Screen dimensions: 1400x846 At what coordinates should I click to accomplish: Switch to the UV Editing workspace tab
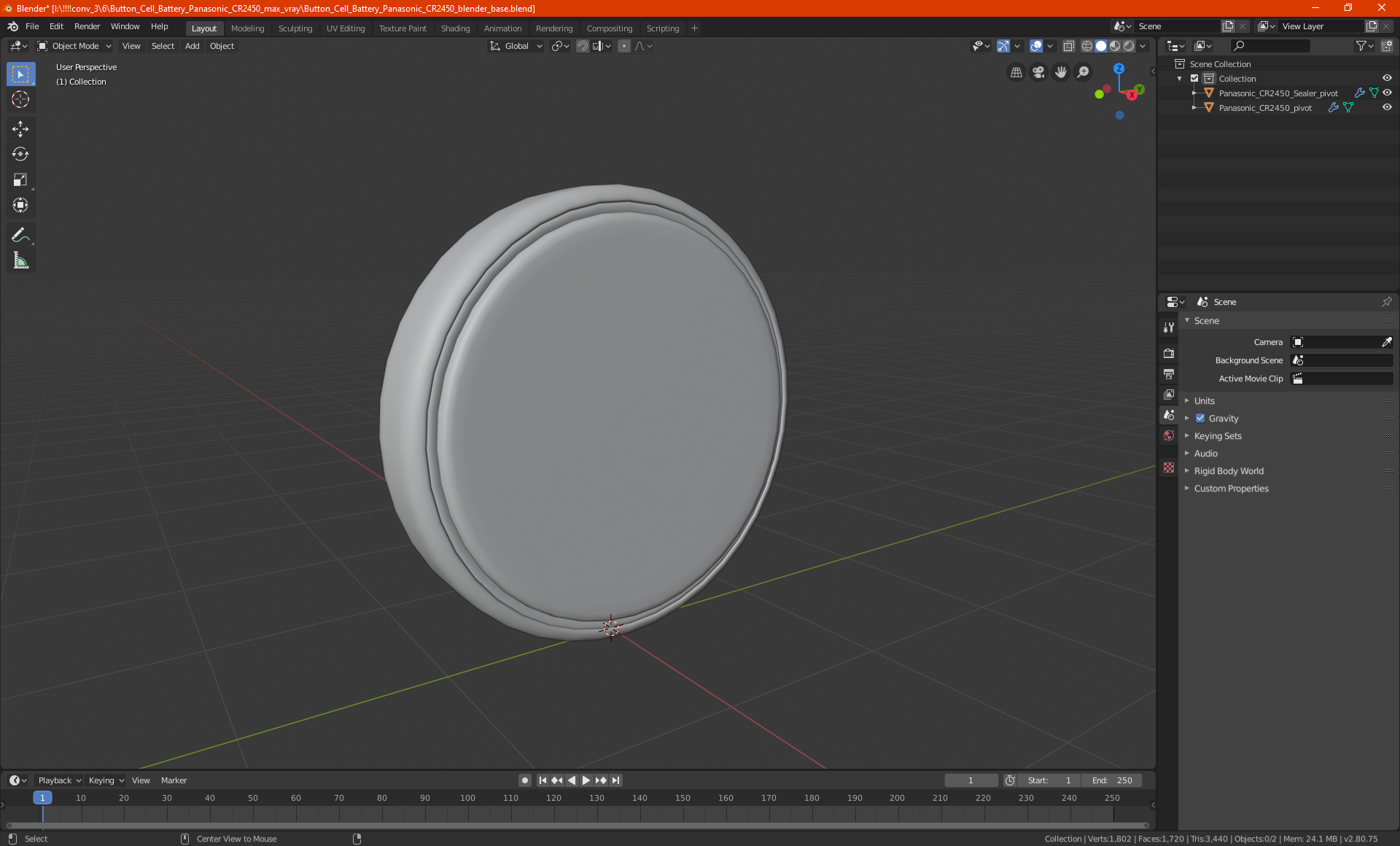tap(345, 28)
